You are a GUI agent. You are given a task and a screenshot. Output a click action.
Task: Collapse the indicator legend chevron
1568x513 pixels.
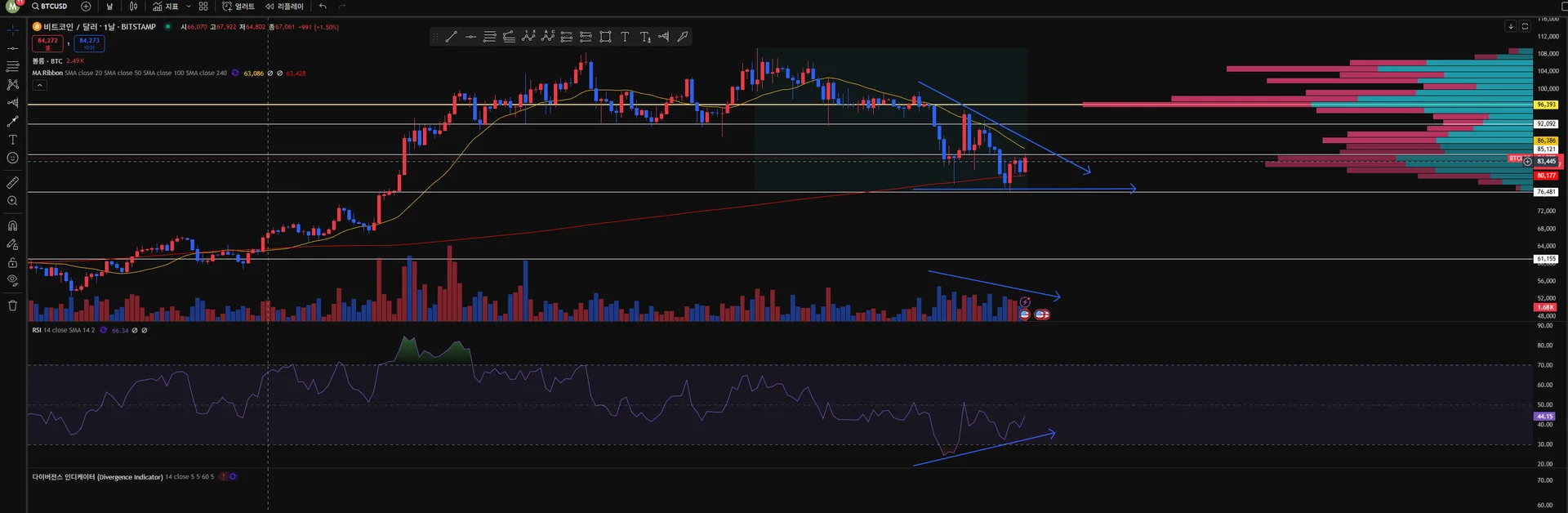tap(39, 85)
